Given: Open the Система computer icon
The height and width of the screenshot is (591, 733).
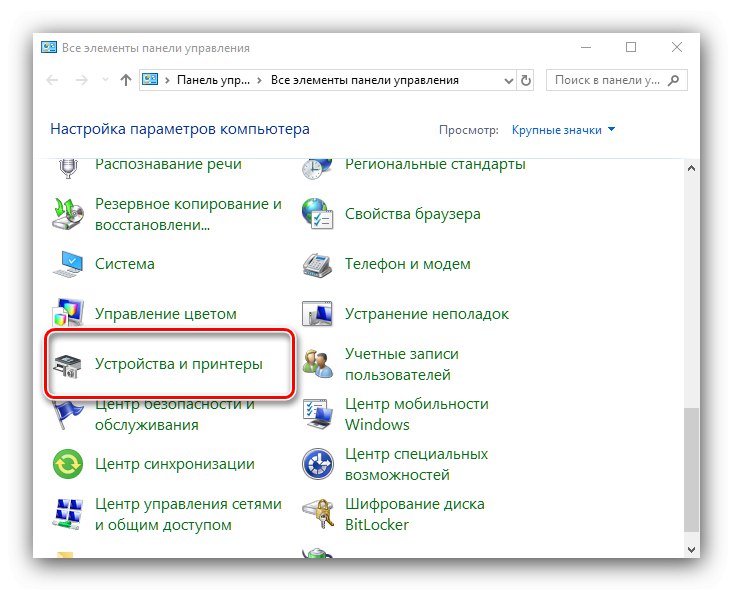Looking at the screenshot, I should pyautogui.click(x=68, y=264).
